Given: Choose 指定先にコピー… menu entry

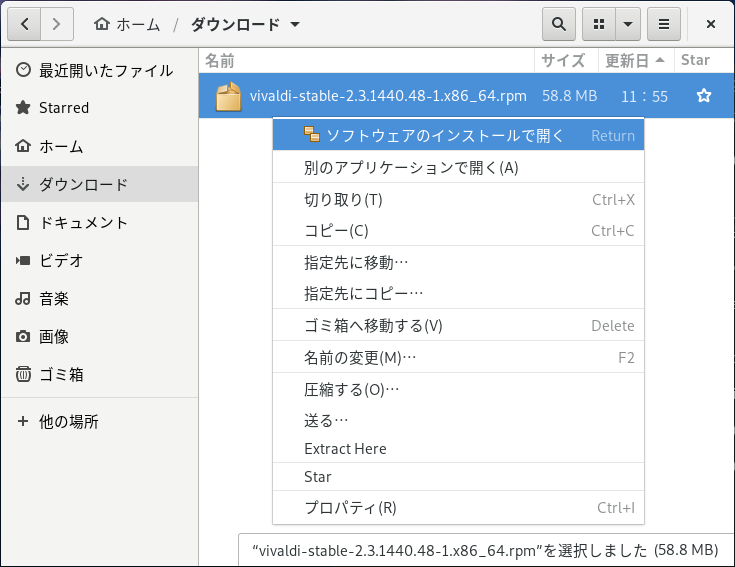Looking at the screenshot, I should tap(458, 293).
